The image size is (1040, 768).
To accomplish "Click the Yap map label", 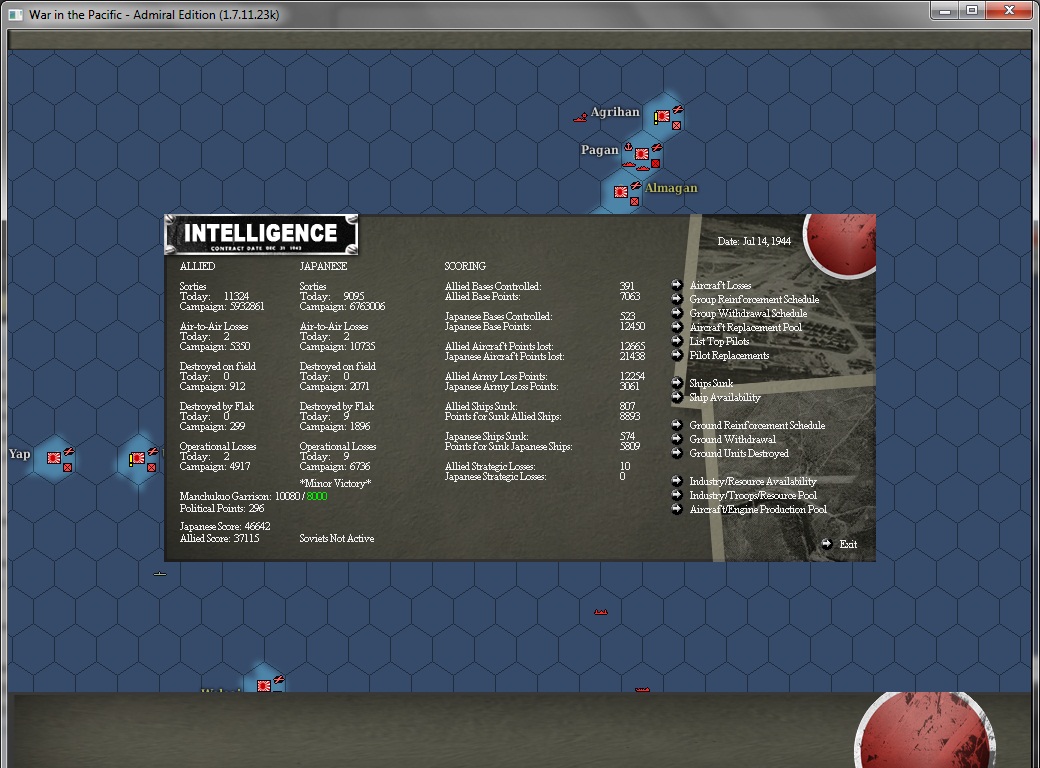I will [x=19, y=454].
